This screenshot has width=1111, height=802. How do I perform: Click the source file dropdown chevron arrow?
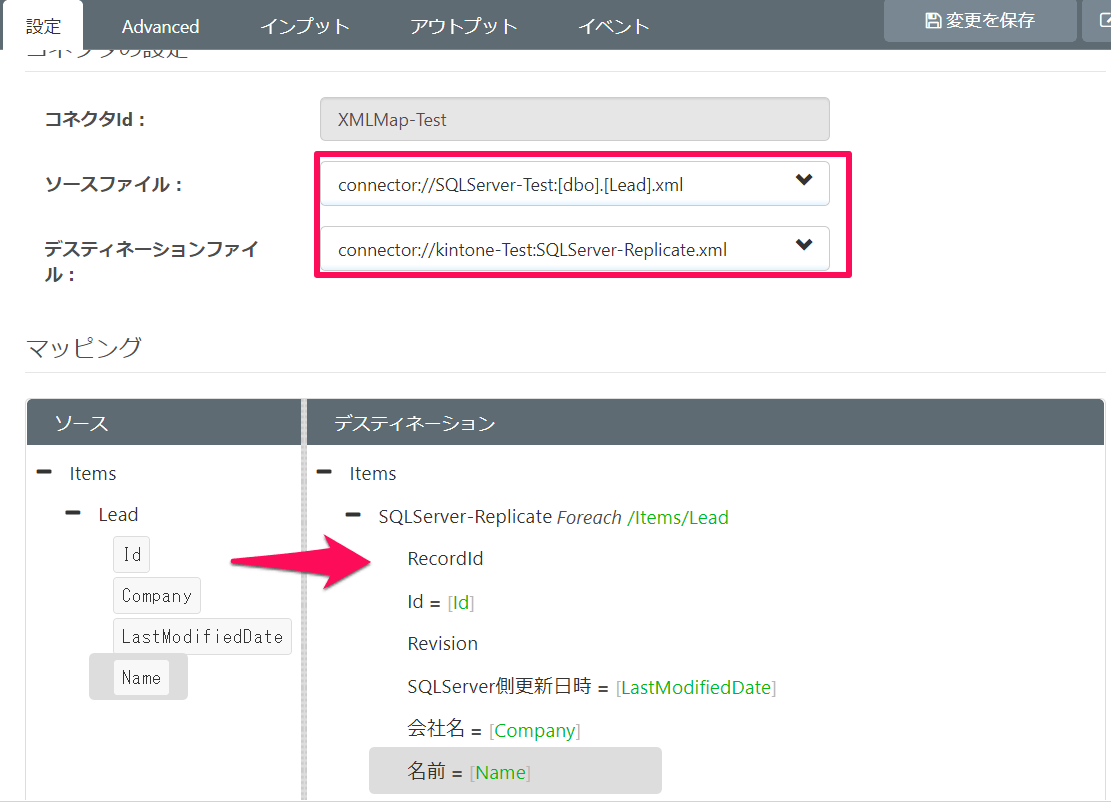[803, 180]
